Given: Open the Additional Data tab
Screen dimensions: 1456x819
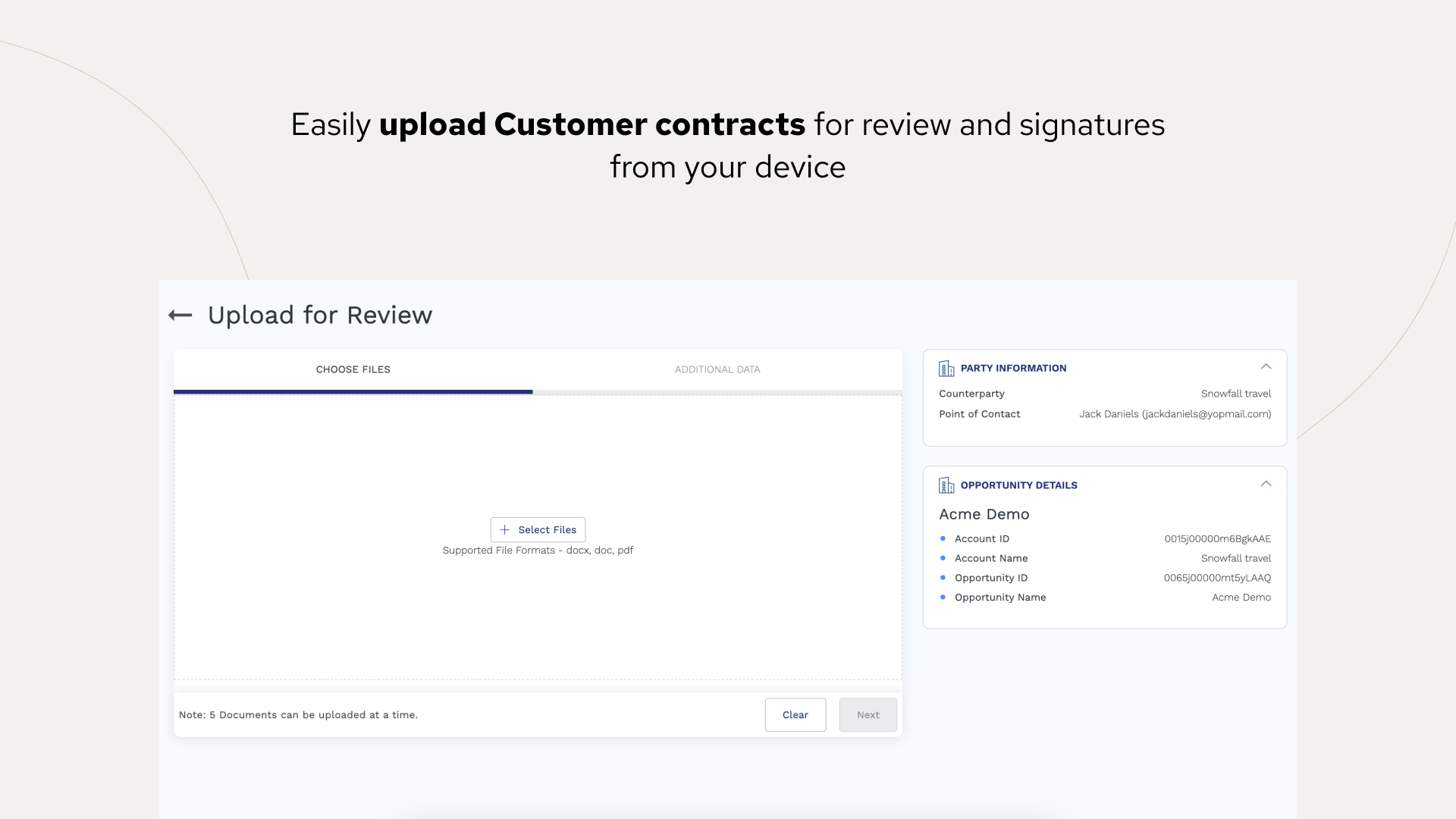Looking at the screenshot, I should (x=717, y=370).
